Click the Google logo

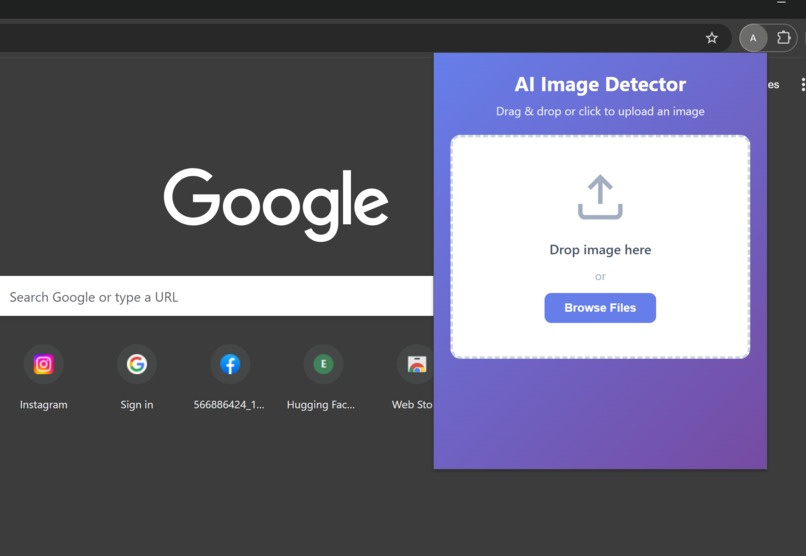[276, 204]
